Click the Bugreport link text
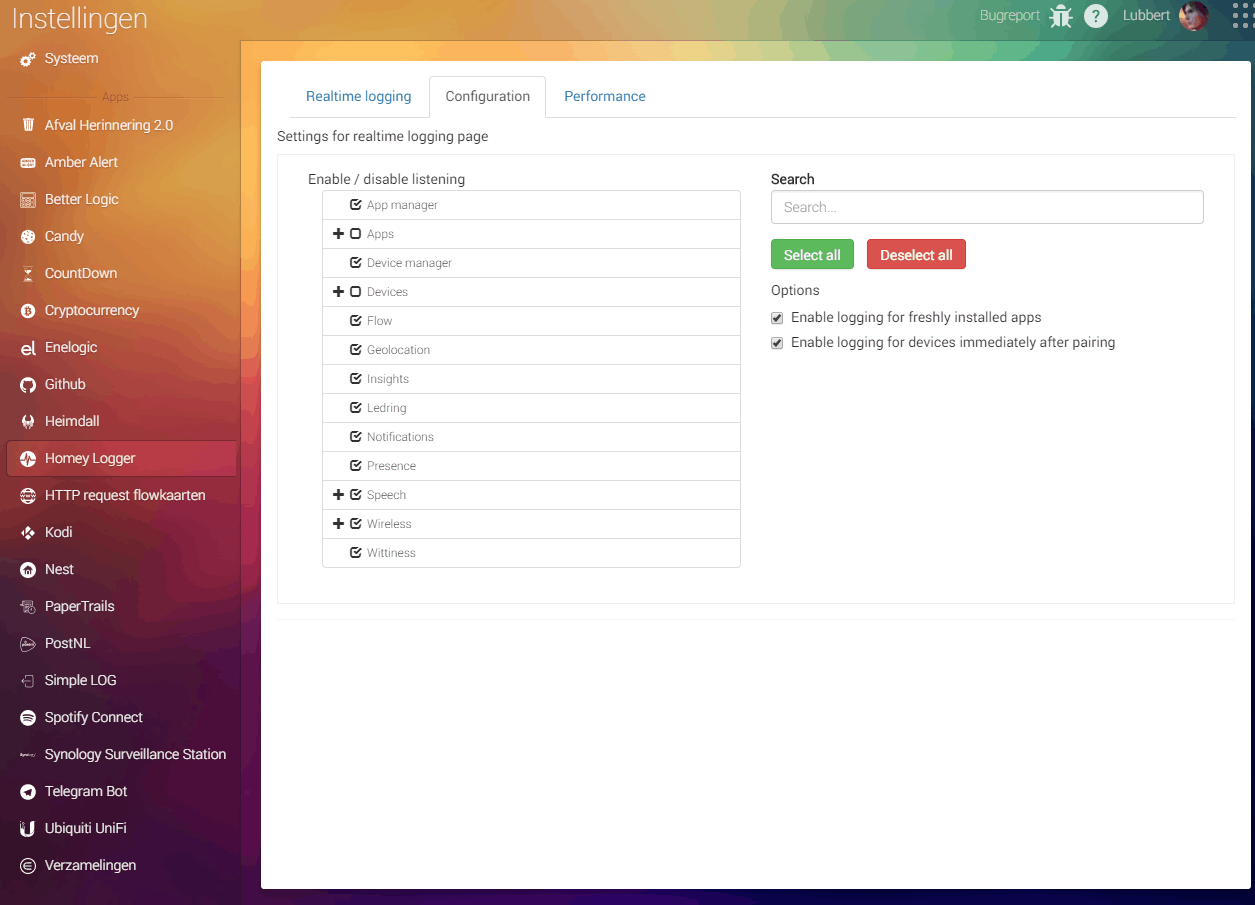1255x905 pixels. click(1010, 16)
